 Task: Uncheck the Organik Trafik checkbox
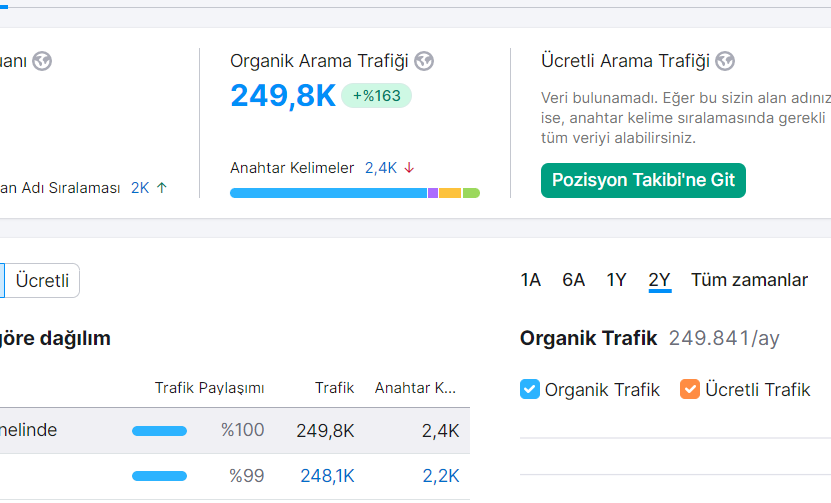coord(529,389)
